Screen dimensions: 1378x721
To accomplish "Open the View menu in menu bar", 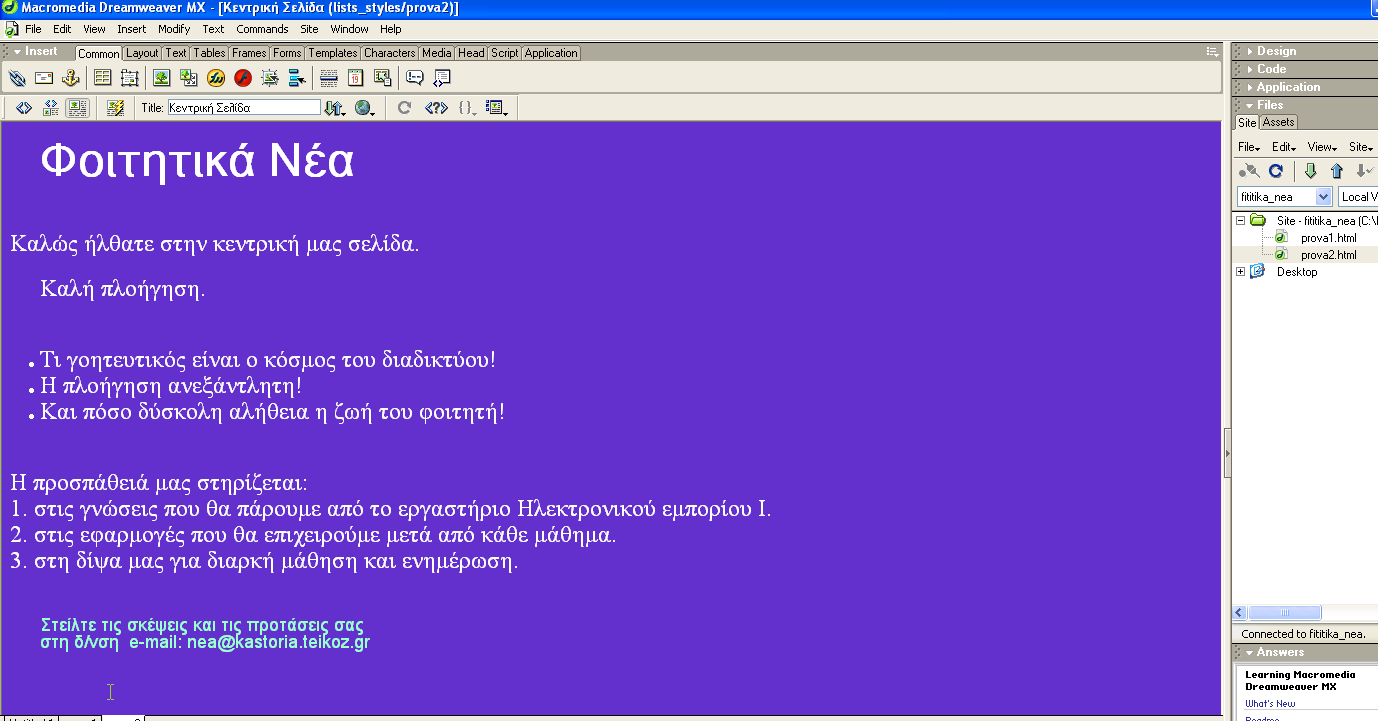I will [x=94, y=29].
